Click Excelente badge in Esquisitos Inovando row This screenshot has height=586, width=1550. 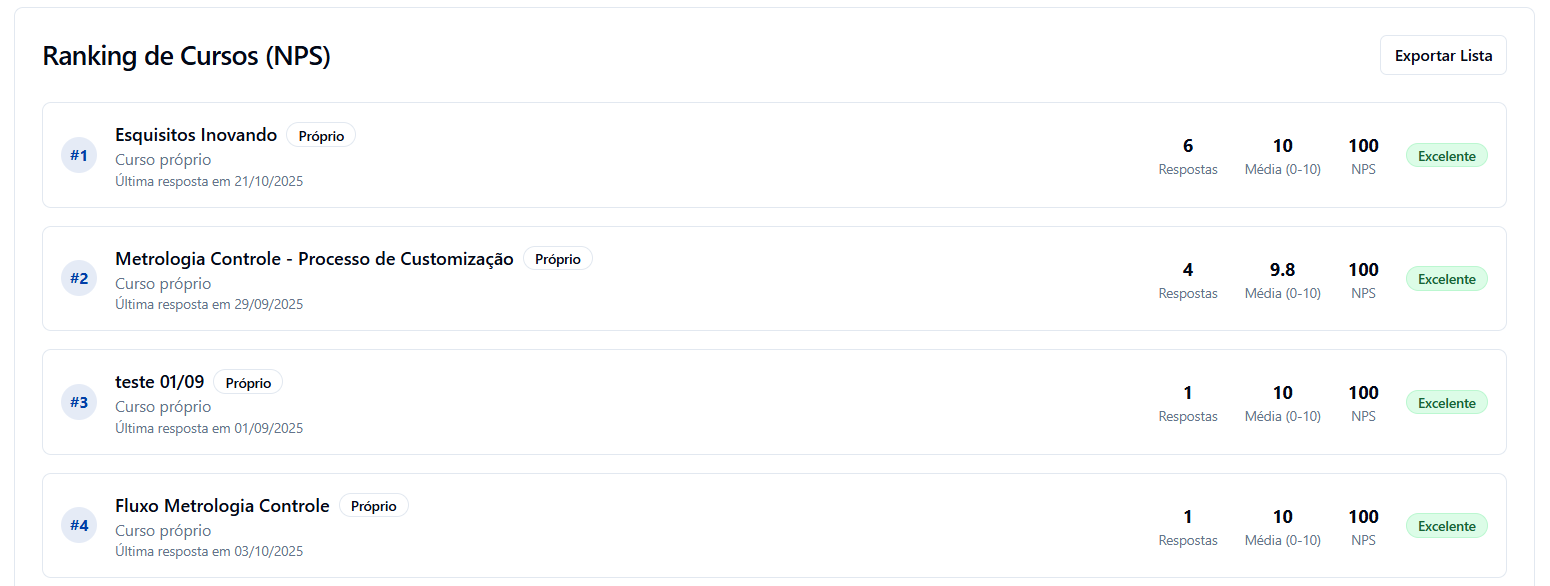pos(1446,156)
